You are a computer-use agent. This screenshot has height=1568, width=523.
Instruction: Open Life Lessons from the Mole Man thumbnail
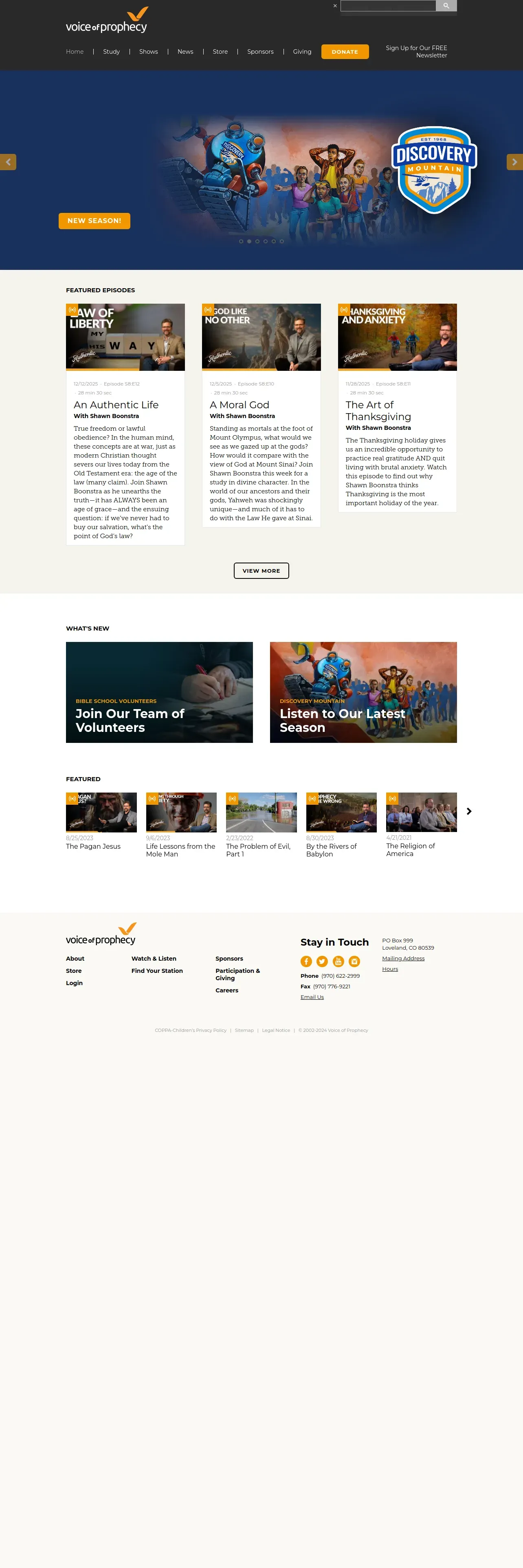pyautogui.click(x=181, y=812)
